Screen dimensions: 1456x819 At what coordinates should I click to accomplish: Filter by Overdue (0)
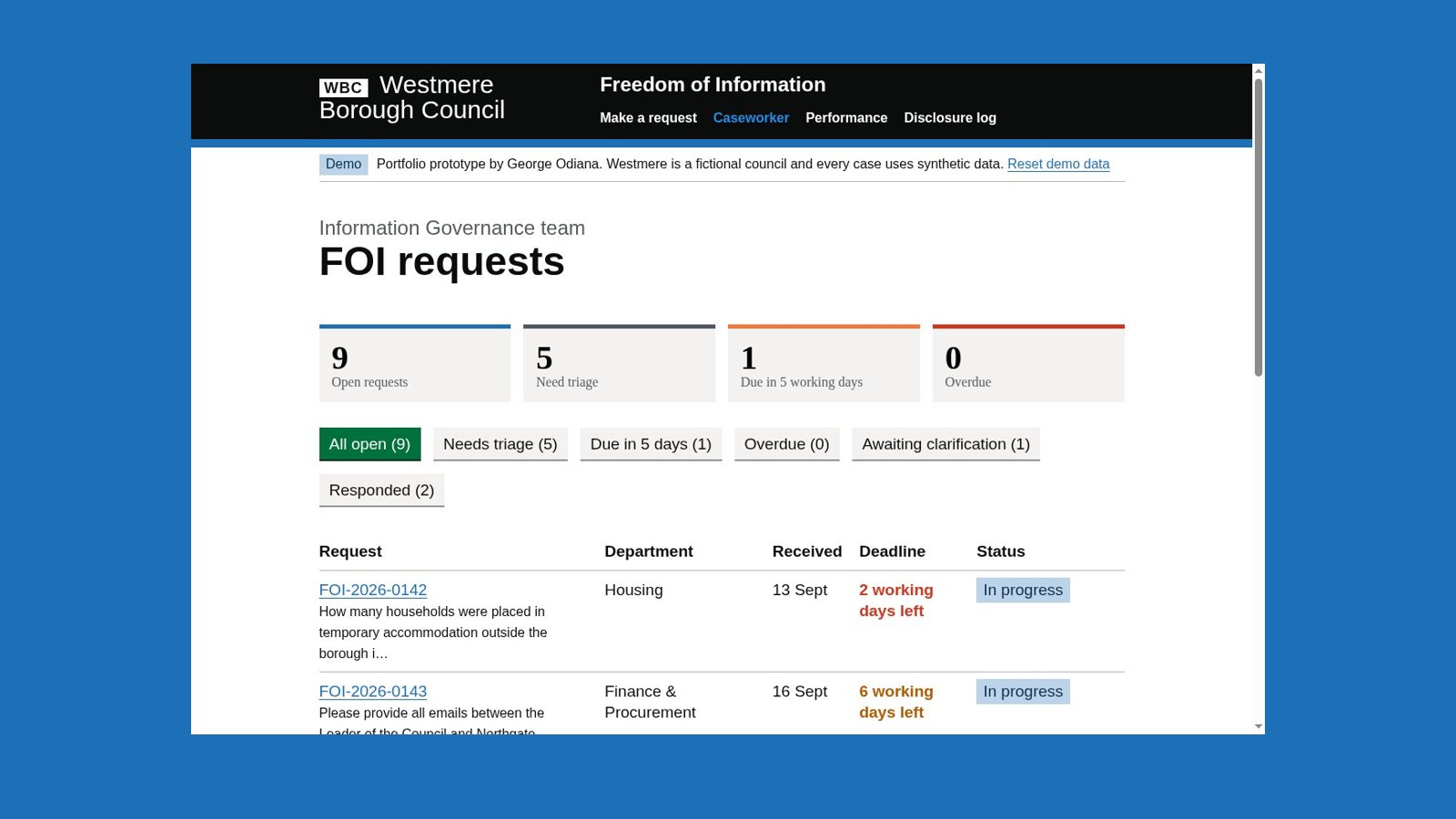[x=787, y=444]
